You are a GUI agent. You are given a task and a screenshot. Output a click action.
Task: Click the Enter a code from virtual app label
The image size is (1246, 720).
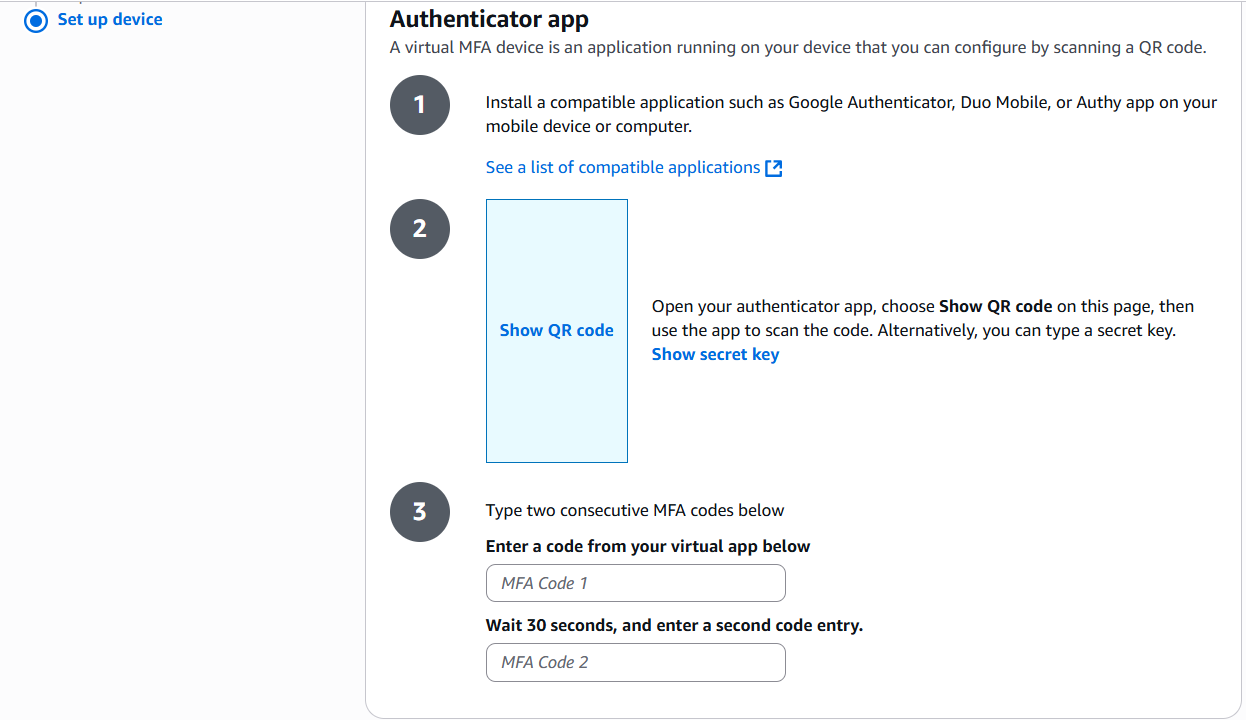[x=648, y=546]
